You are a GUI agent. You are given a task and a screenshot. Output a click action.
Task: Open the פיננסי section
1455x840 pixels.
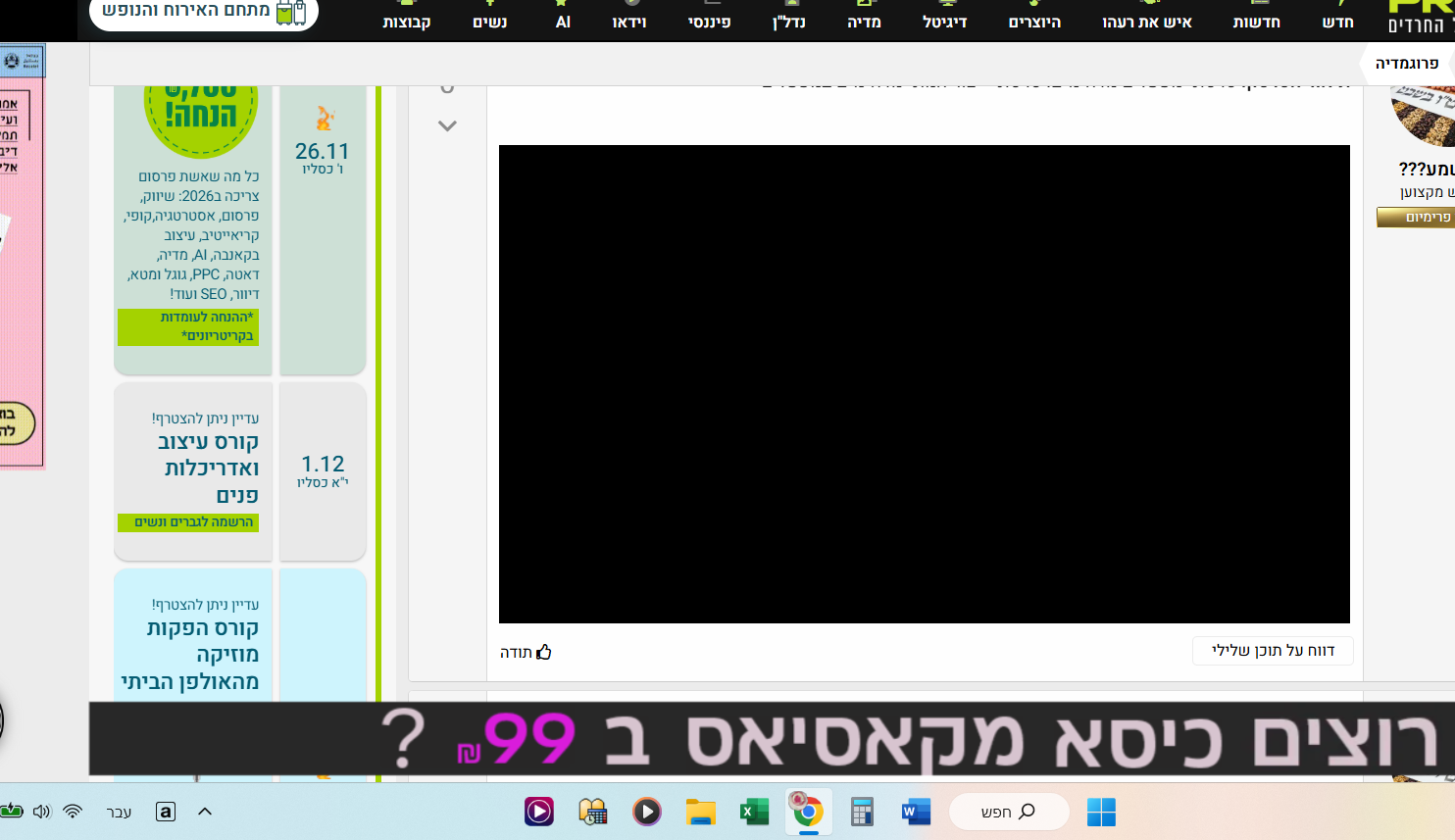(x=710, y=22)
